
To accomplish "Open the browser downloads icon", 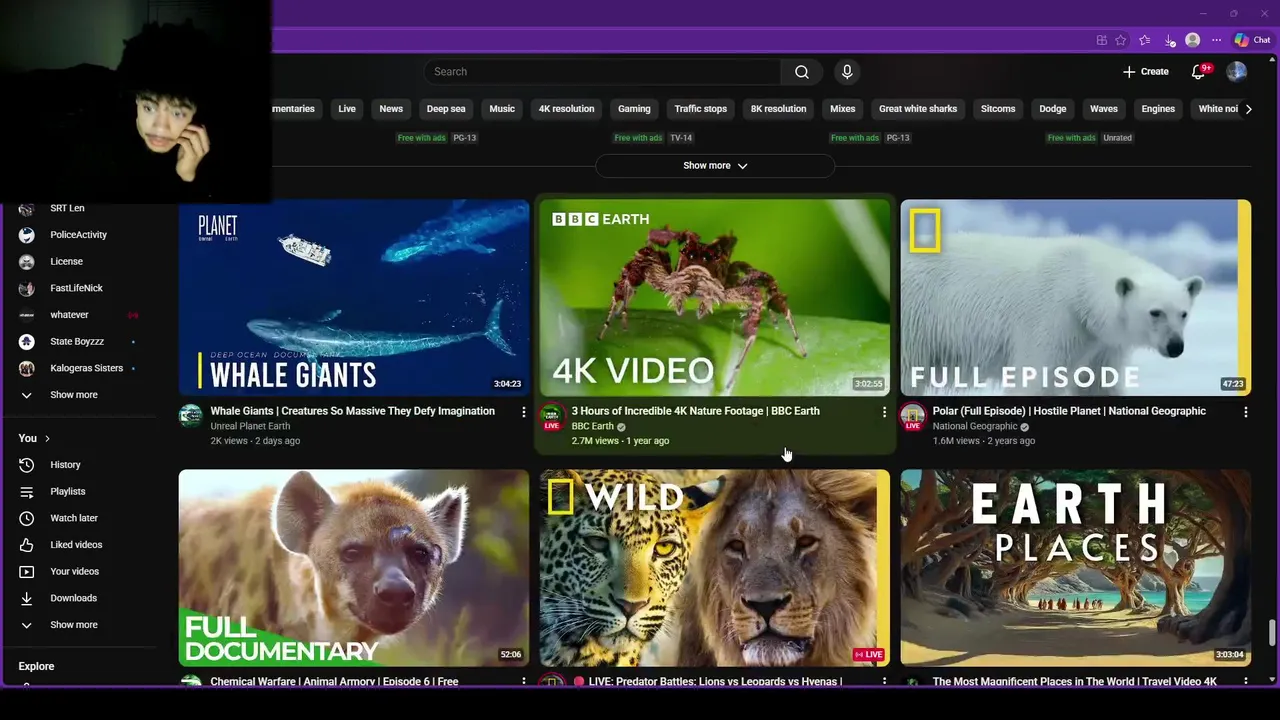I will (1169, 40).
